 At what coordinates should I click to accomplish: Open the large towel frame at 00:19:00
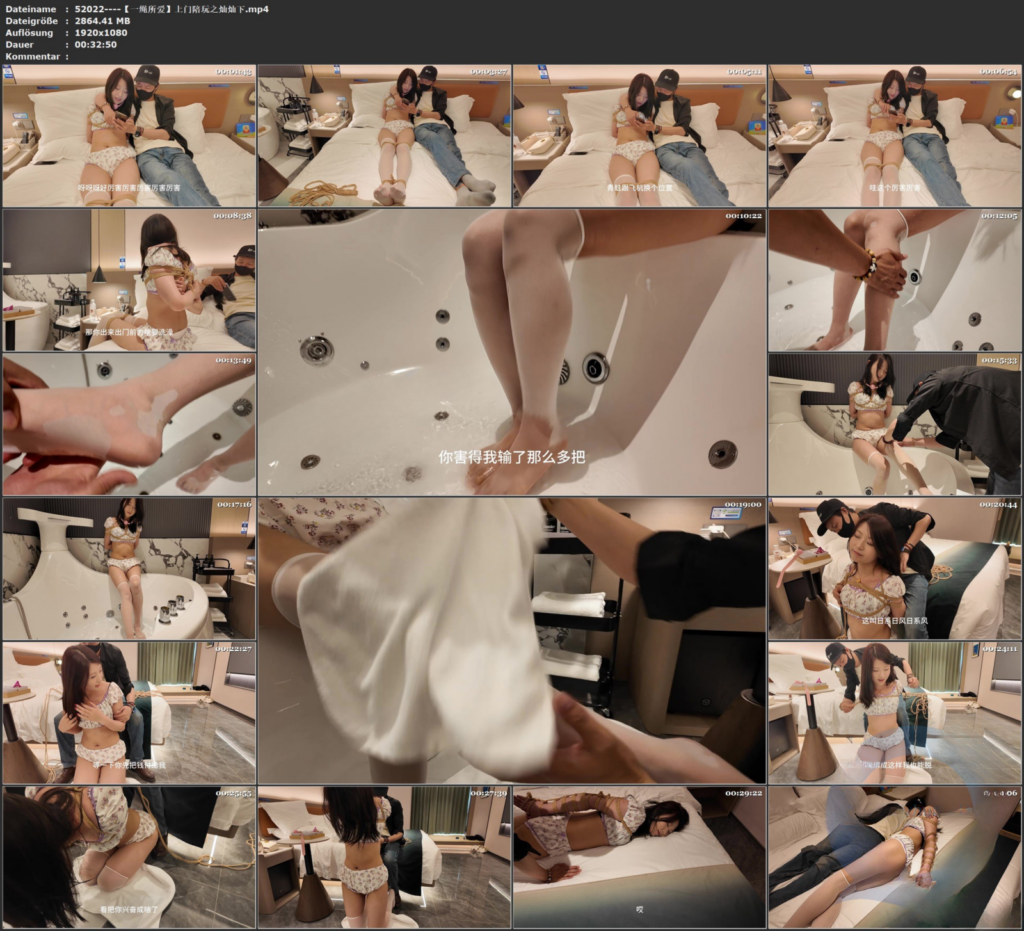point(512,641)
